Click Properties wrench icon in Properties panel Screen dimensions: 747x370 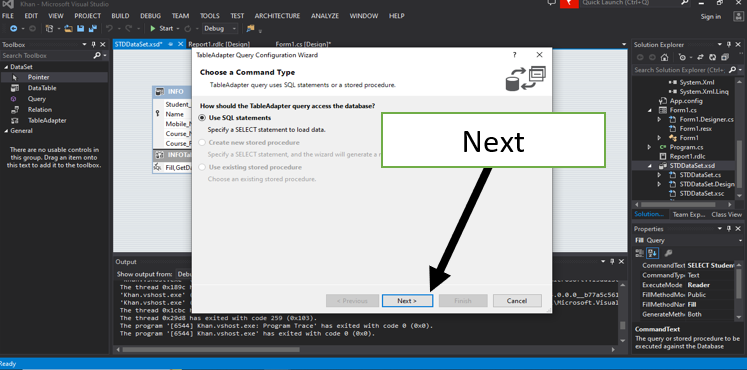click(x=668, y=253)
